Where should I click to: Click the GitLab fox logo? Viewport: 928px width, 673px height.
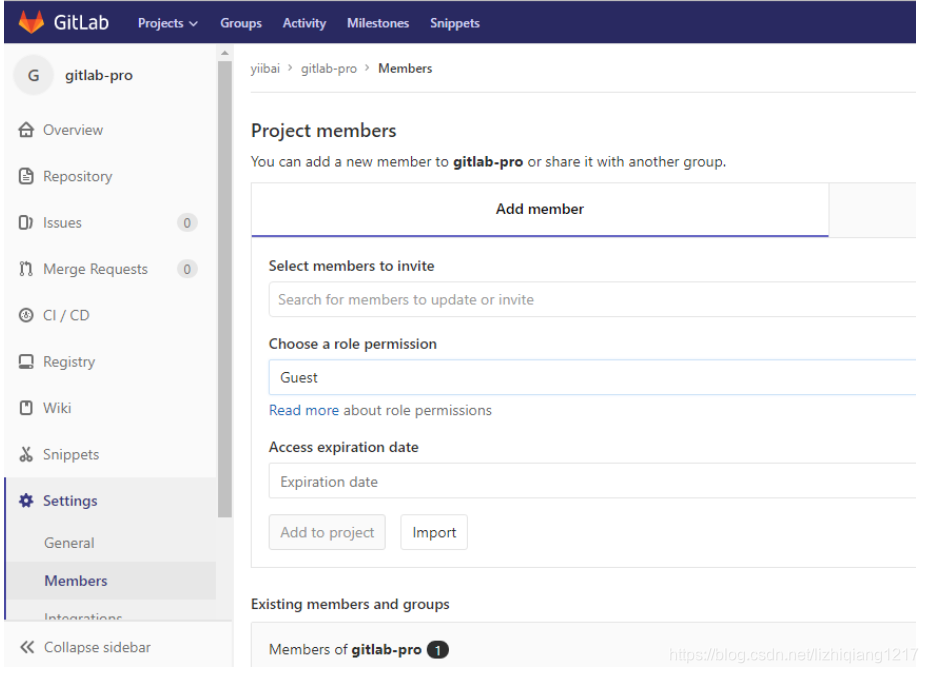[x=31, y=22]
